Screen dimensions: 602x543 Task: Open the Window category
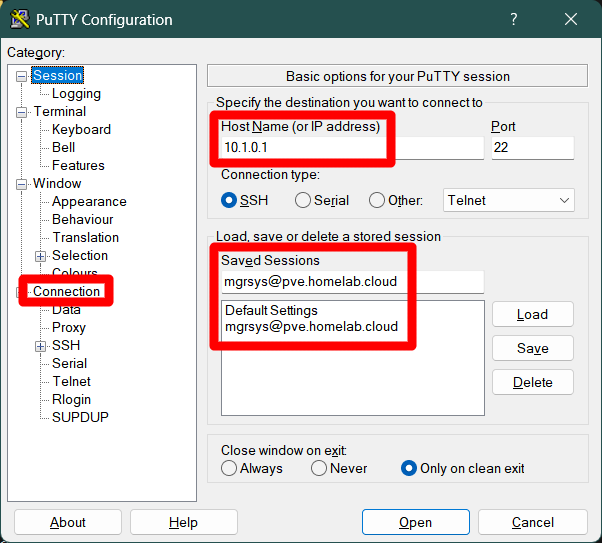coord(57,184)
